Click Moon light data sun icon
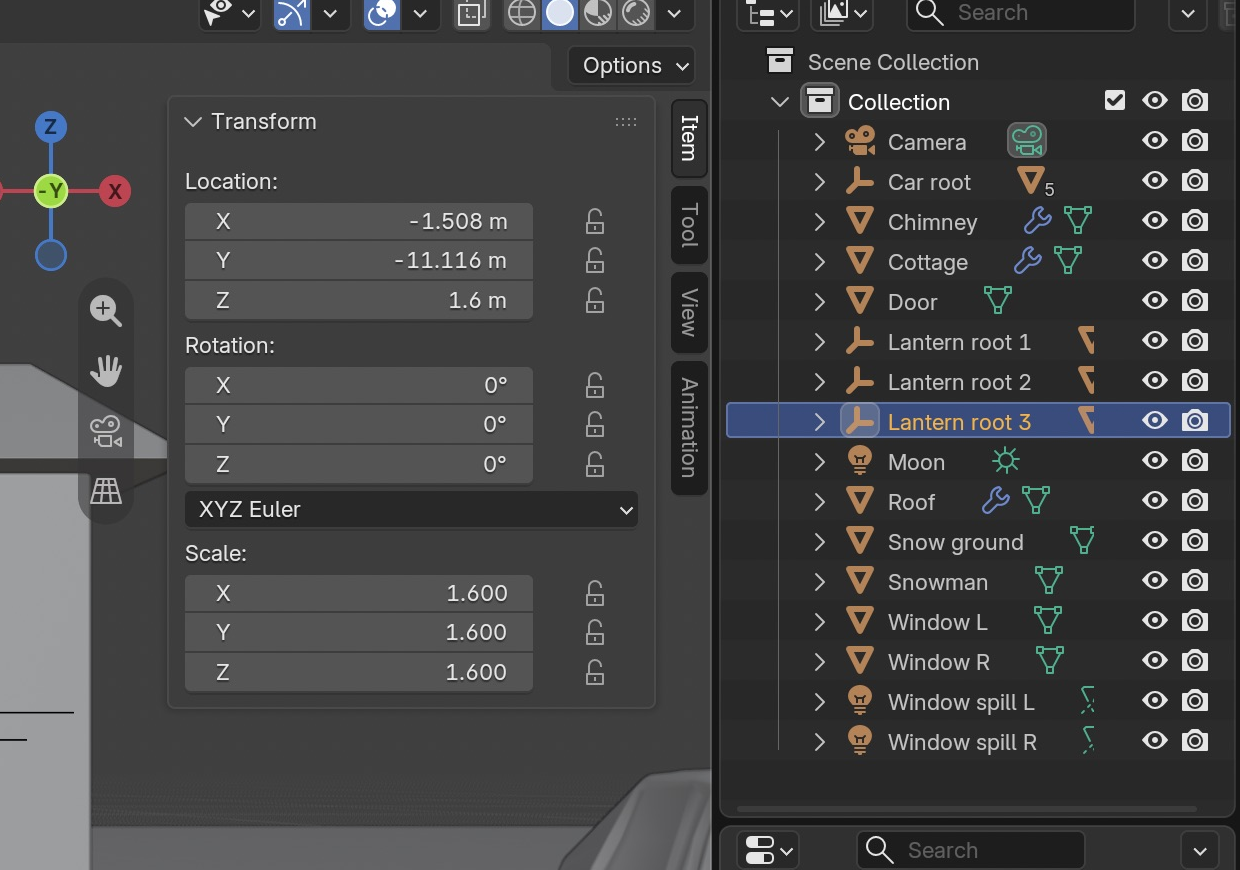 [1005, 461]
